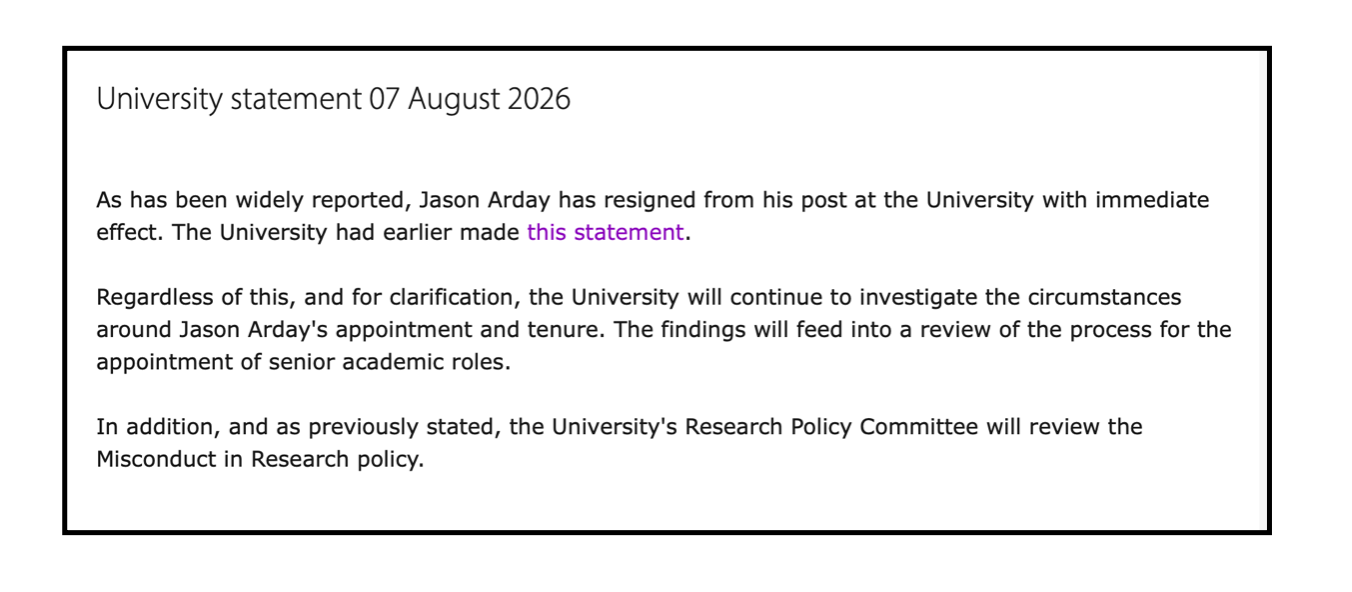1352x592 pixels.
Task: Click the paragraph starting 'As has been widely reported'
Action: click(x=653, y=216)
